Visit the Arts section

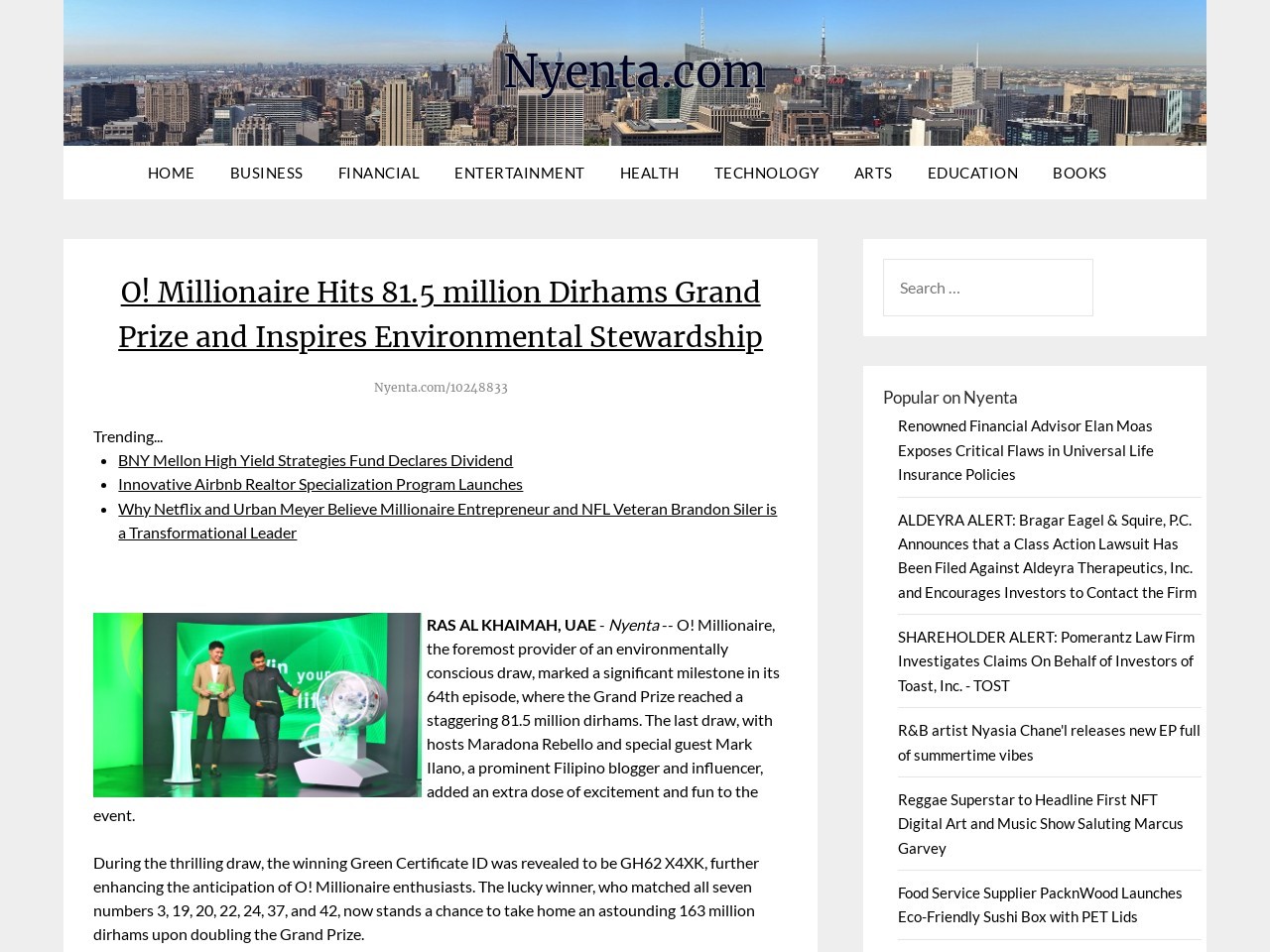(872, 173)
